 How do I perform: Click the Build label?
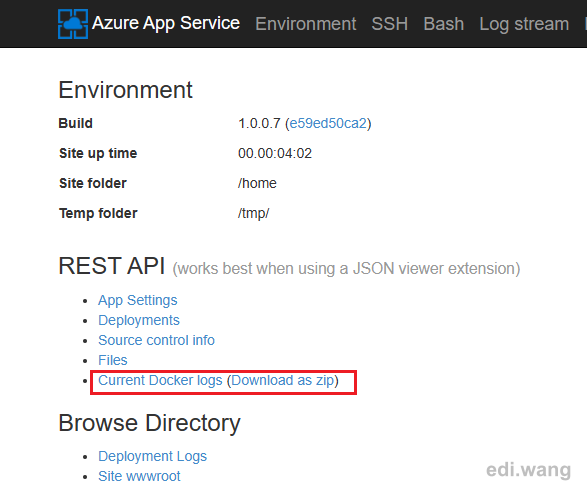pos(76,123)
